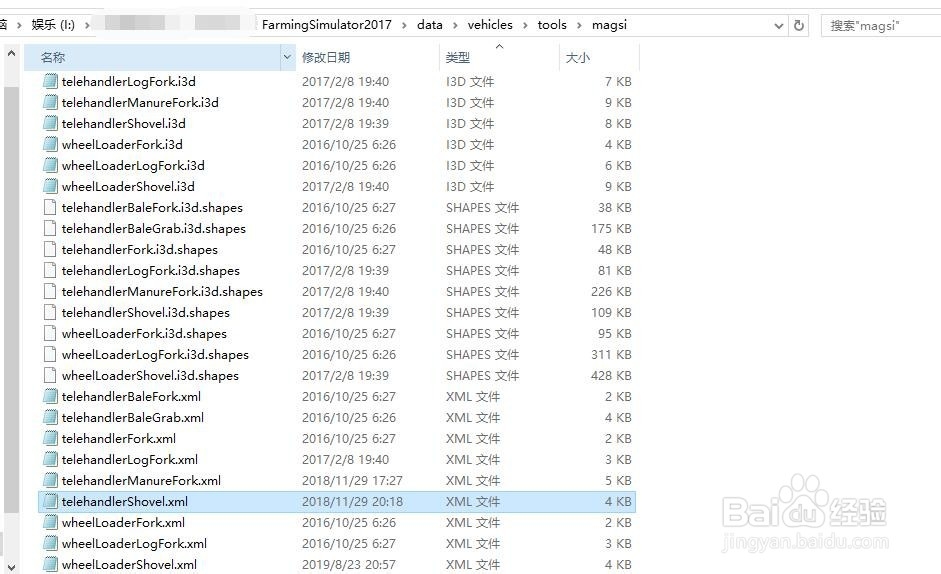
Task: Click the file icon of telehandlerBaleFork.xml
Action: [50, 396]
